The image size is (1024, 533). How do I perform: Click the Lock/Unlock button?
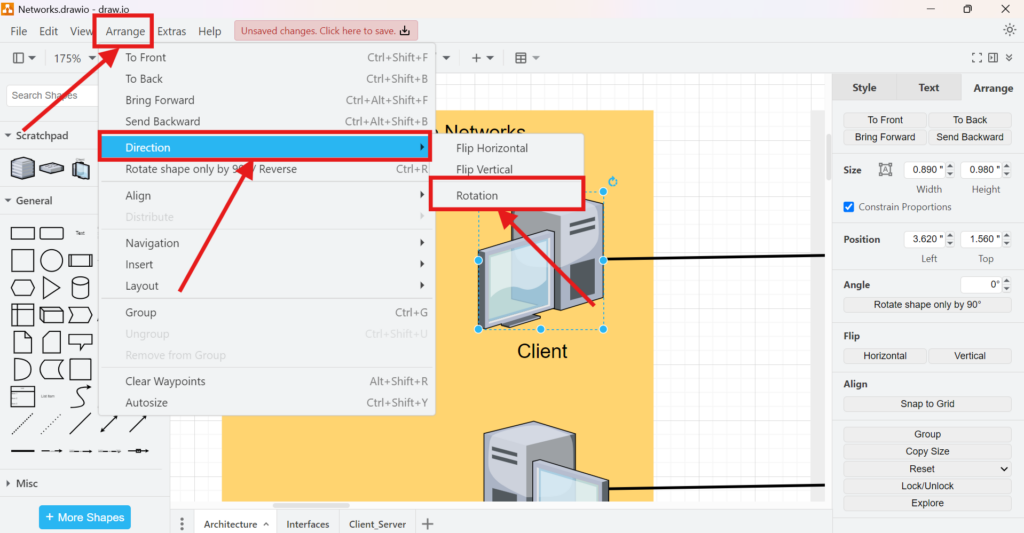(x=927, y=486)
